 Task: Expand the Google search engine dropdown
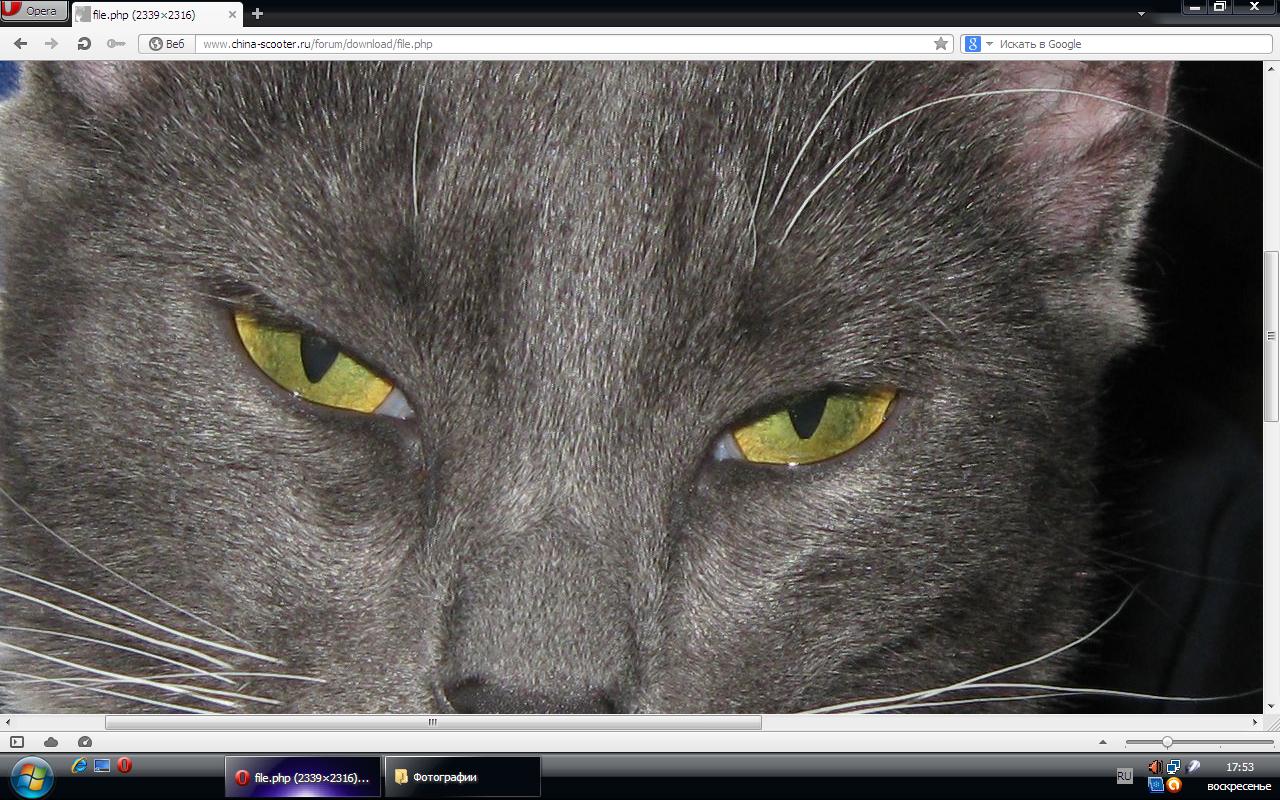[x=989, y=44]
